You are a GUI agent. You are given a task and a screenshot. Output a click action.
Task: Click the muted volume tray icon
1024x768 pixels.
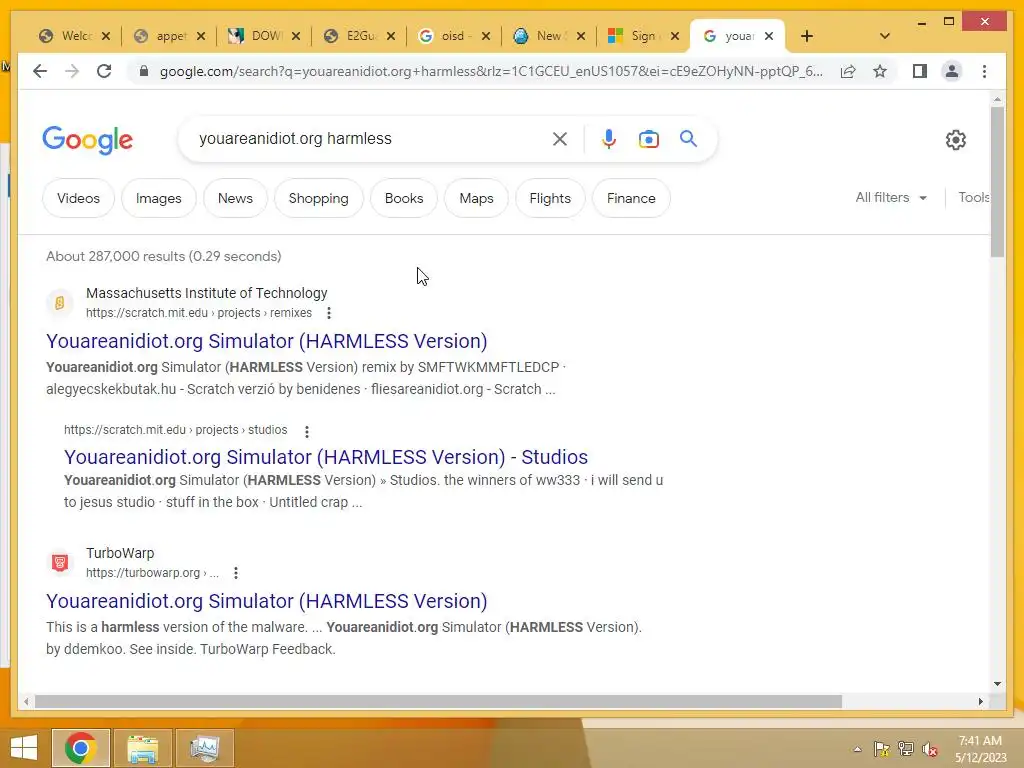[x=929, y=749]
